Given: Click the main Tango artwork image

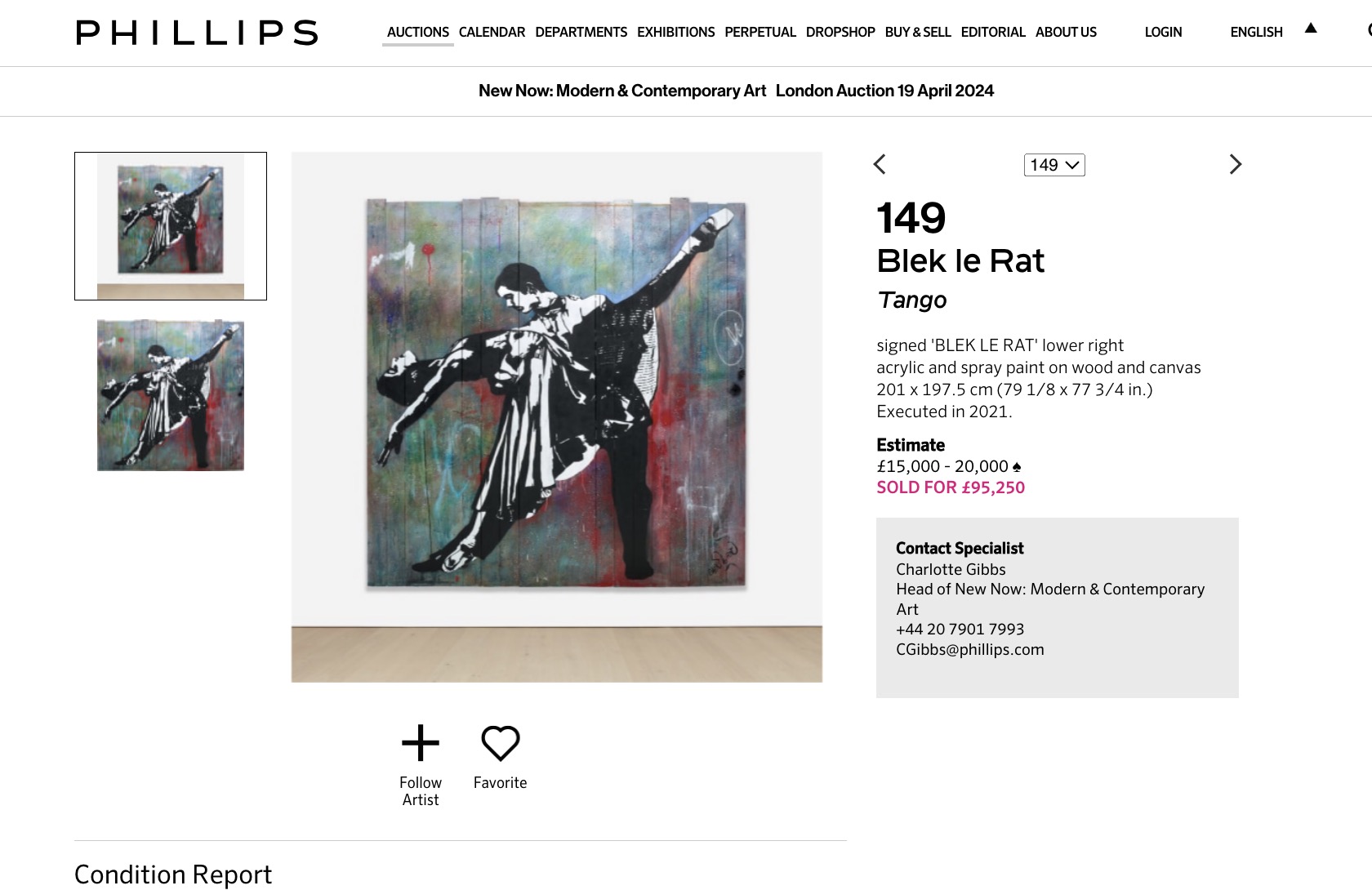Looking at the screenshot, I should [x=557, y=417].
